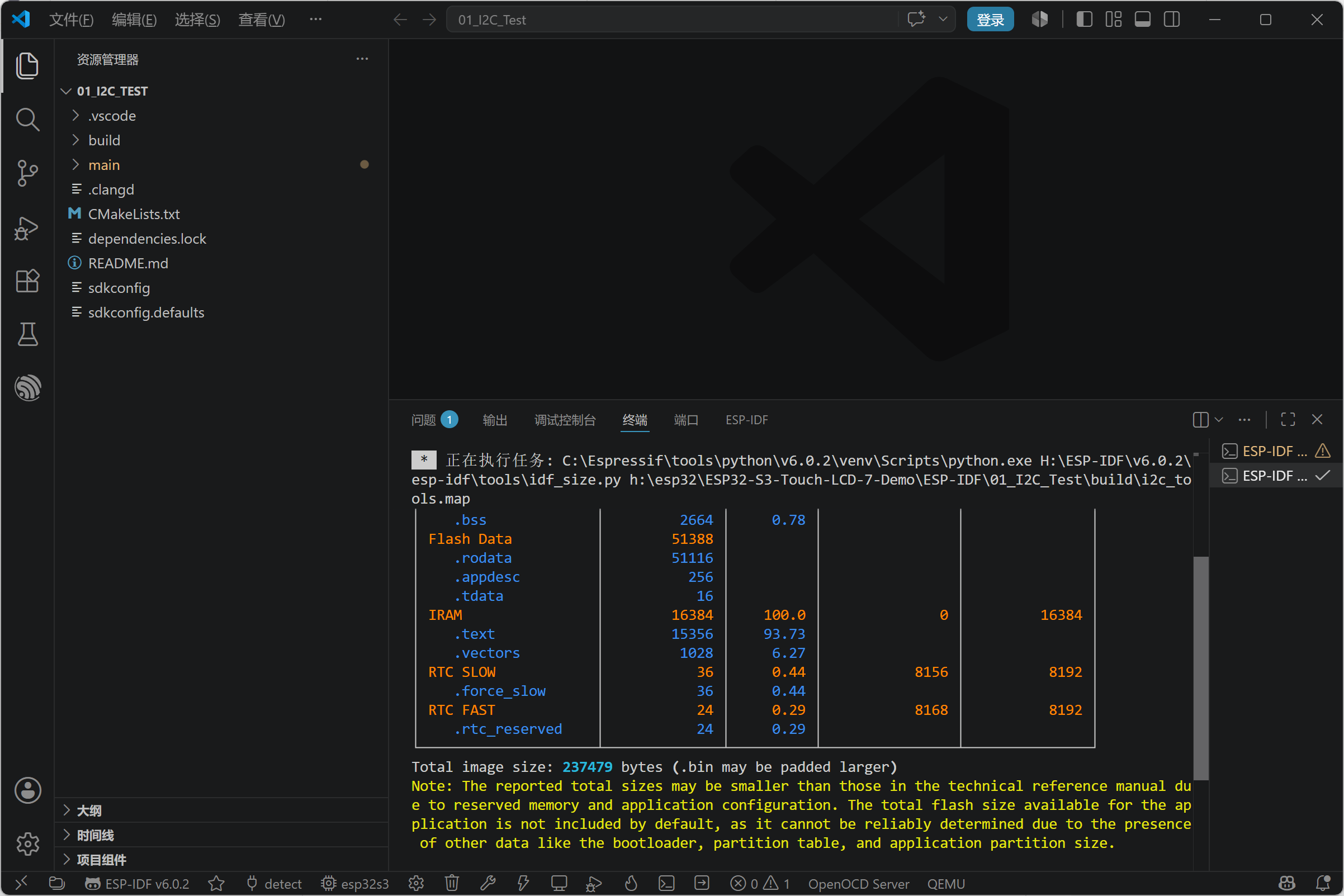Toggle bottom panel visibility from title bar
Image resolution: width=1344 pixels, height=896 pixels.
click(x=1142, y=20)
